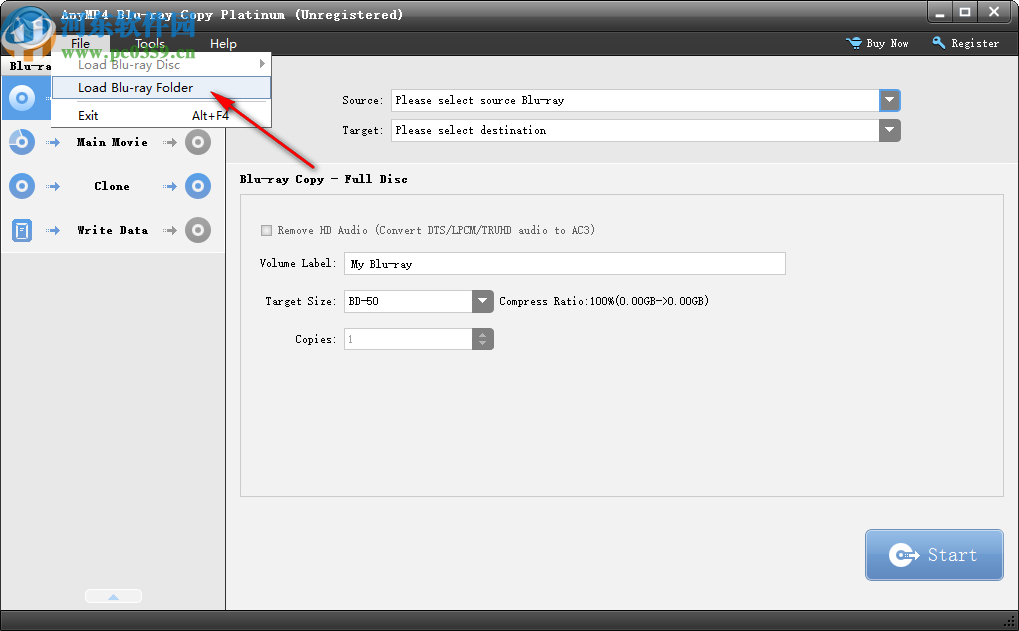Select the Main Movie mode icon

pos(21,141)
